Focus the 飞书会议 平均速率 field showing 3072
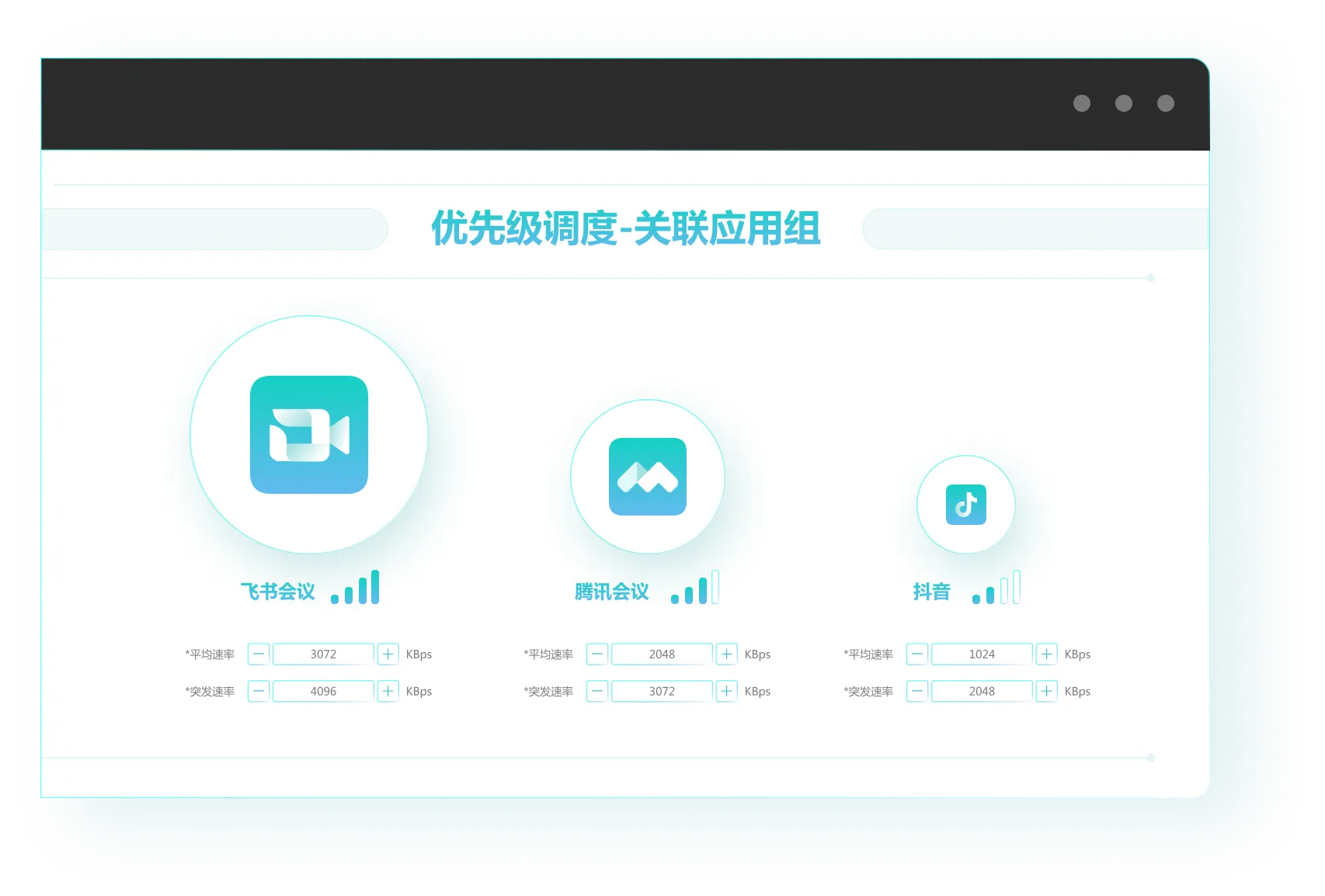The width and height of the screenshot is (1325, 896). coord(324,655)
